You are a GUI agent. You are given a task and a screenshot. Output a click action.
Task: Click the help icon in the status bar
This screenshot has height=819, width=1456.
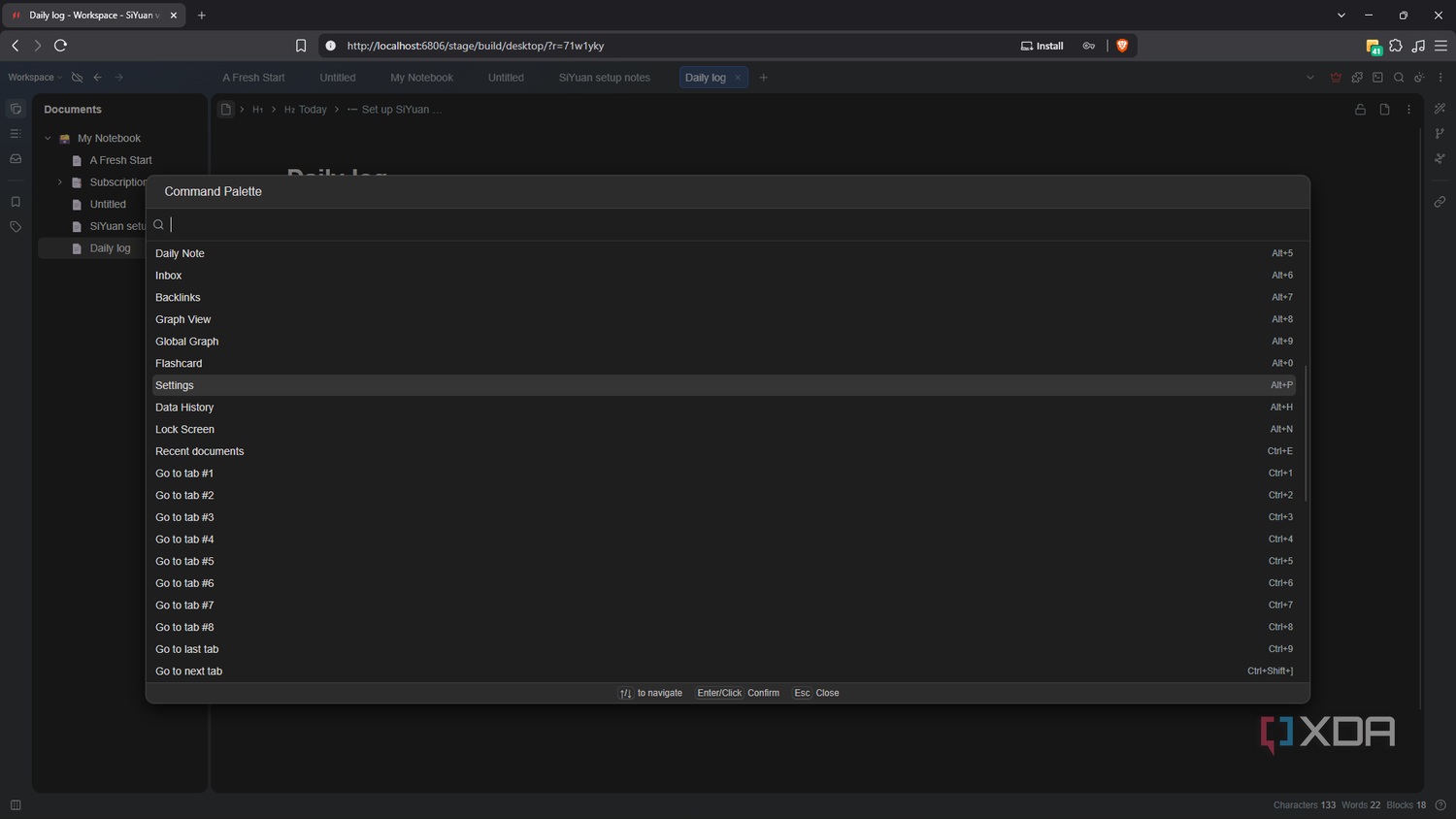[x=1440, y=805]
